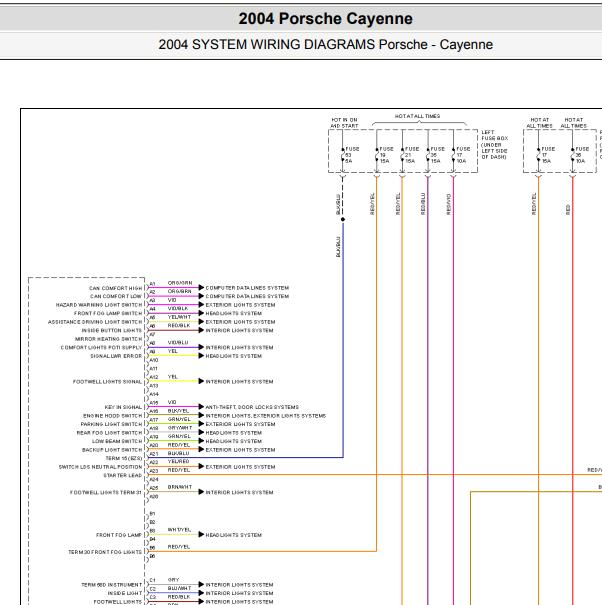Screen dimensions: 602x605
Task: Click the 'YEL/RED' wire label at A22
Action: [x=178, y=461]
